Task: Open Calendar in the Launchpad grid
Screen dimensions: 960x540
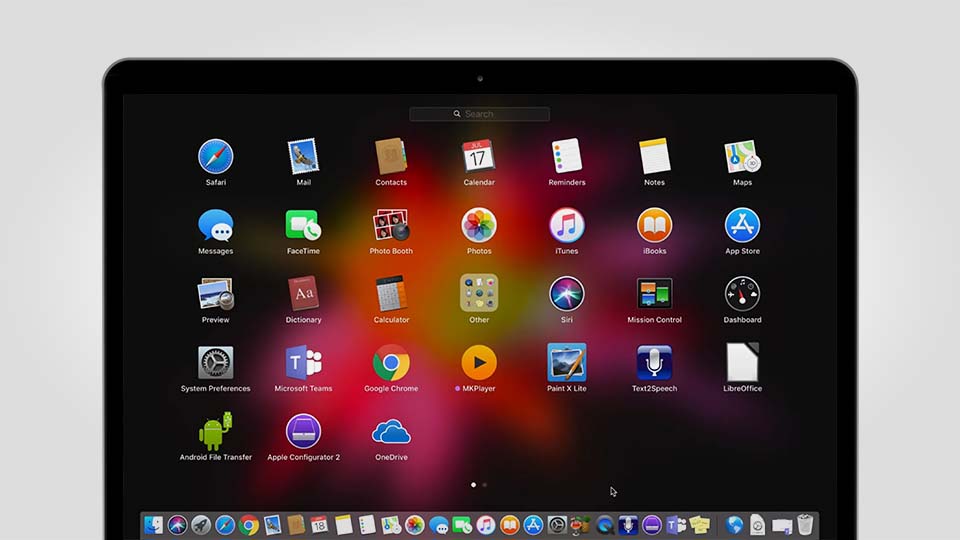Action: (479, 156)
